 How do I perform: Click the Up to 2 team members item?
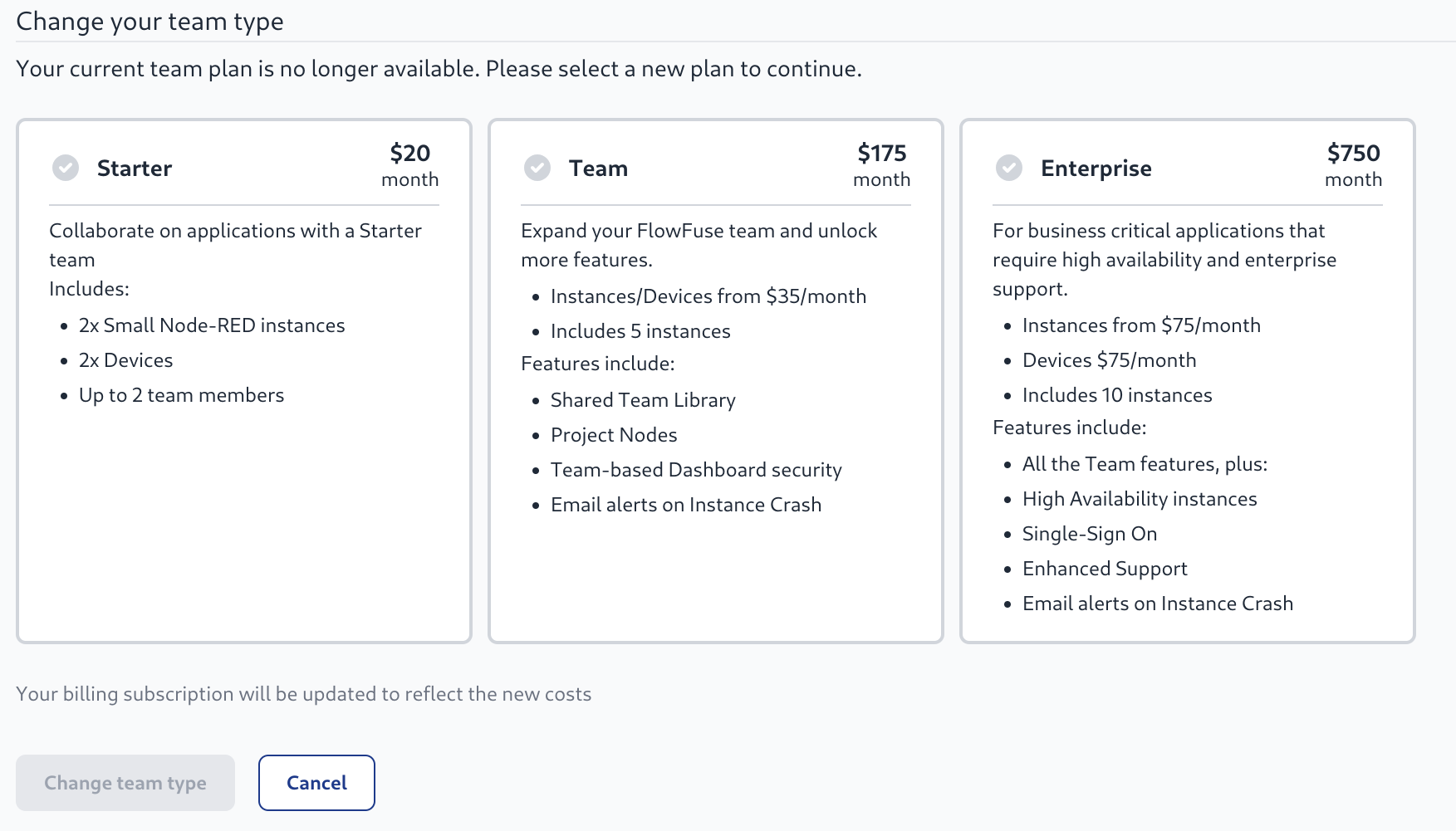[181, 395]
